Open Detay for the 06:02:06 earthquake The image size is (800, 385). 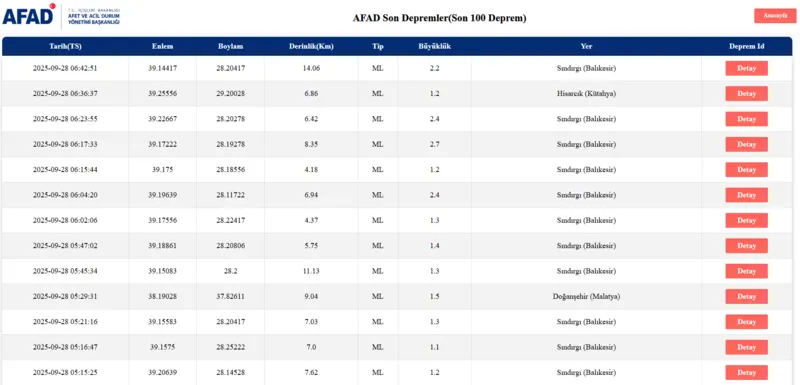click(x=746, y=220)
